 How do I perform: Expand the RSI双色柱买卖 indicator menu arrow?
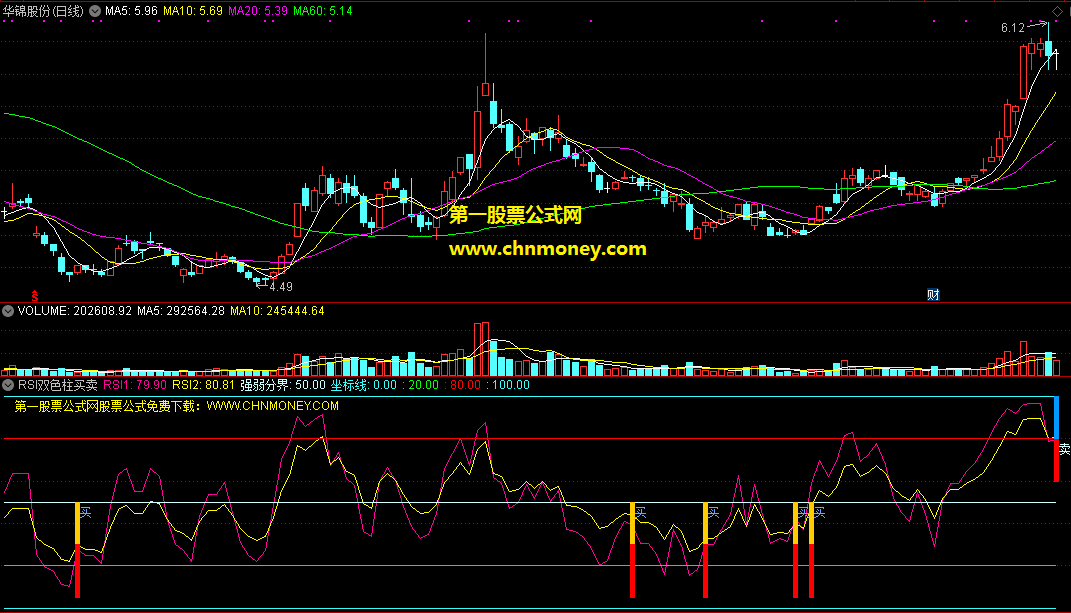pos(8,385)
